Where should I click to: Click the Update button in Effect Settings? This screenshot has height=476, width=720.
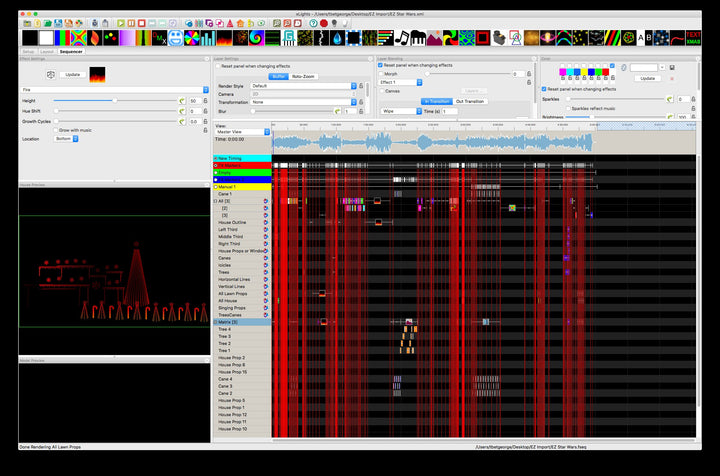pyautogui.click(x=72, y=75)
